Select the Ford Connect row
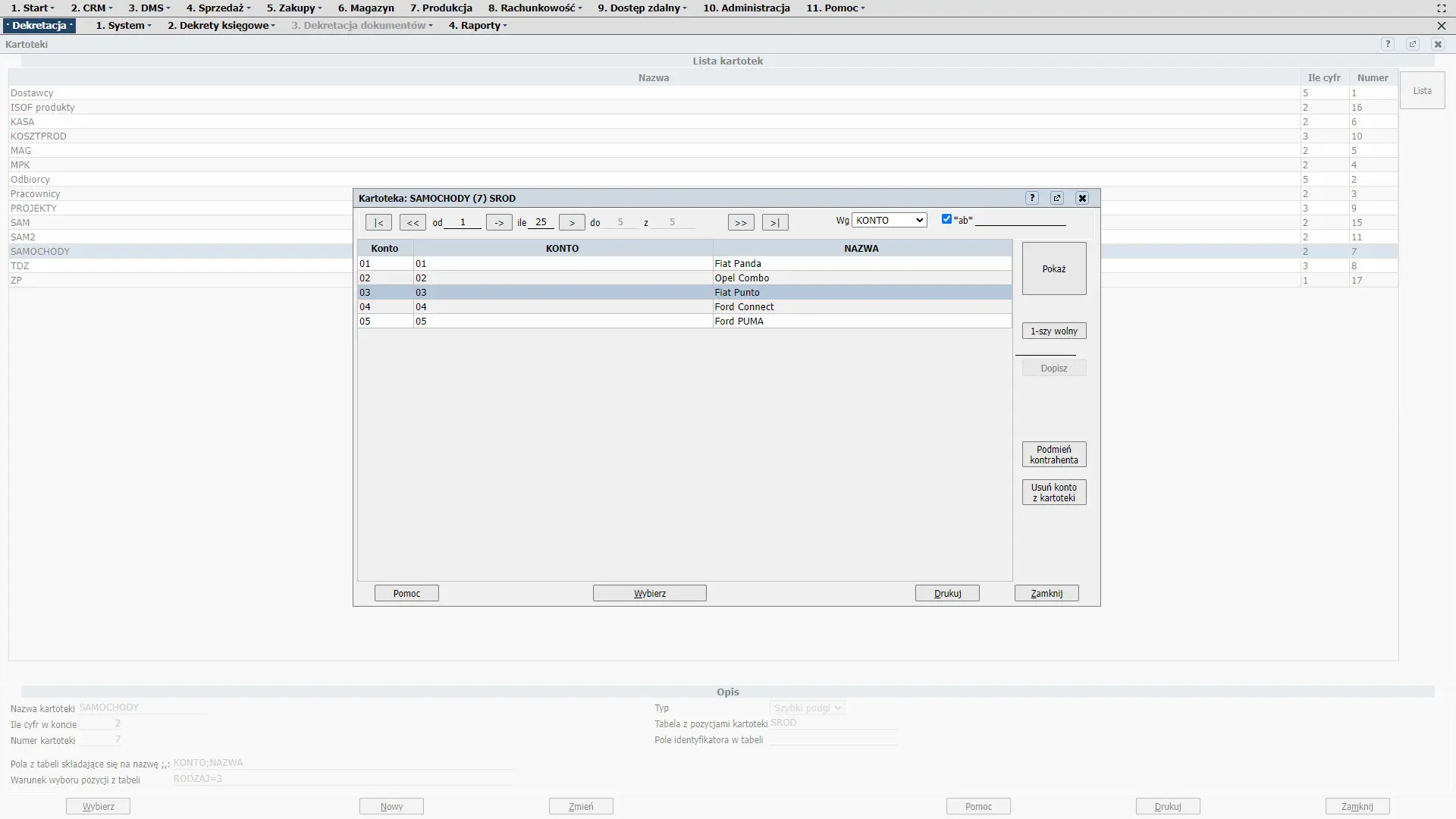This screenshot has width=1456, height=819. [743, 306]
